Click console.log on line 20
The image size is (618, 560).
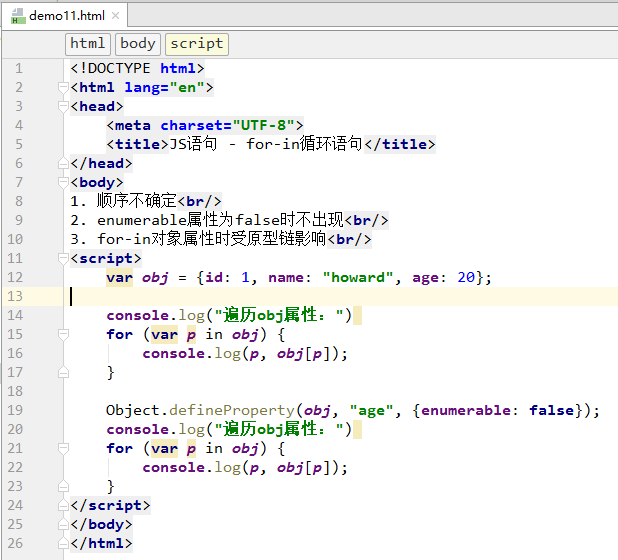pyautogui.click(x=156, y=429)
